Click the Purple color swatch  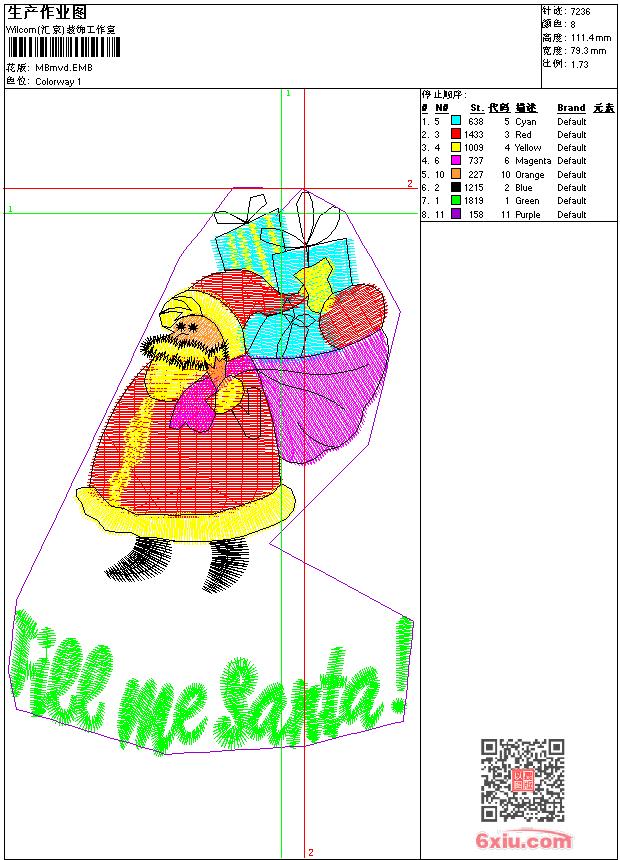[x=455, y=214]
